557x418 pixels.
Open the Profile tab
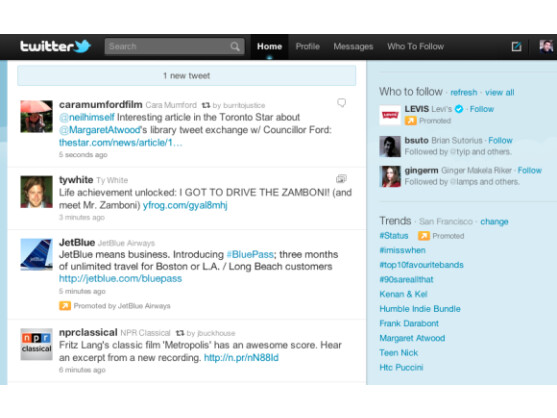pyautogui.click(x=308, y=47)
